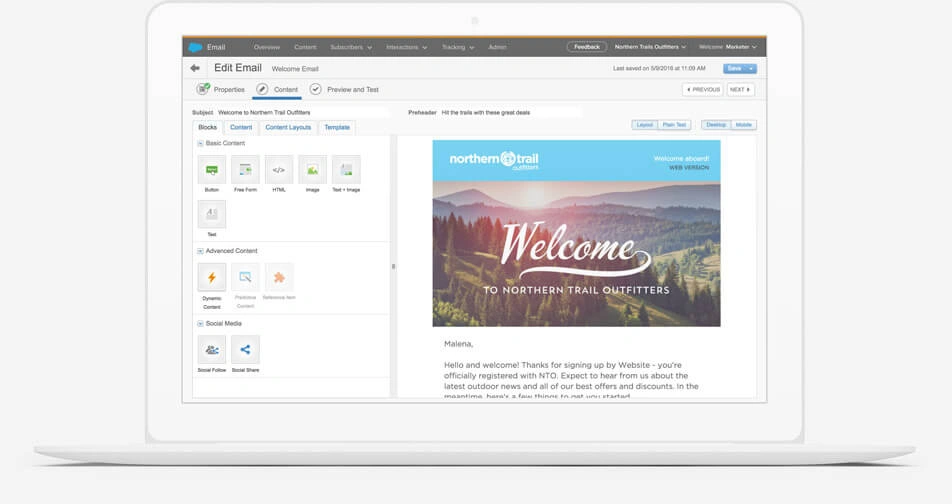Select the Button content block icon
The image size is (952, 504).
(212, 169)
